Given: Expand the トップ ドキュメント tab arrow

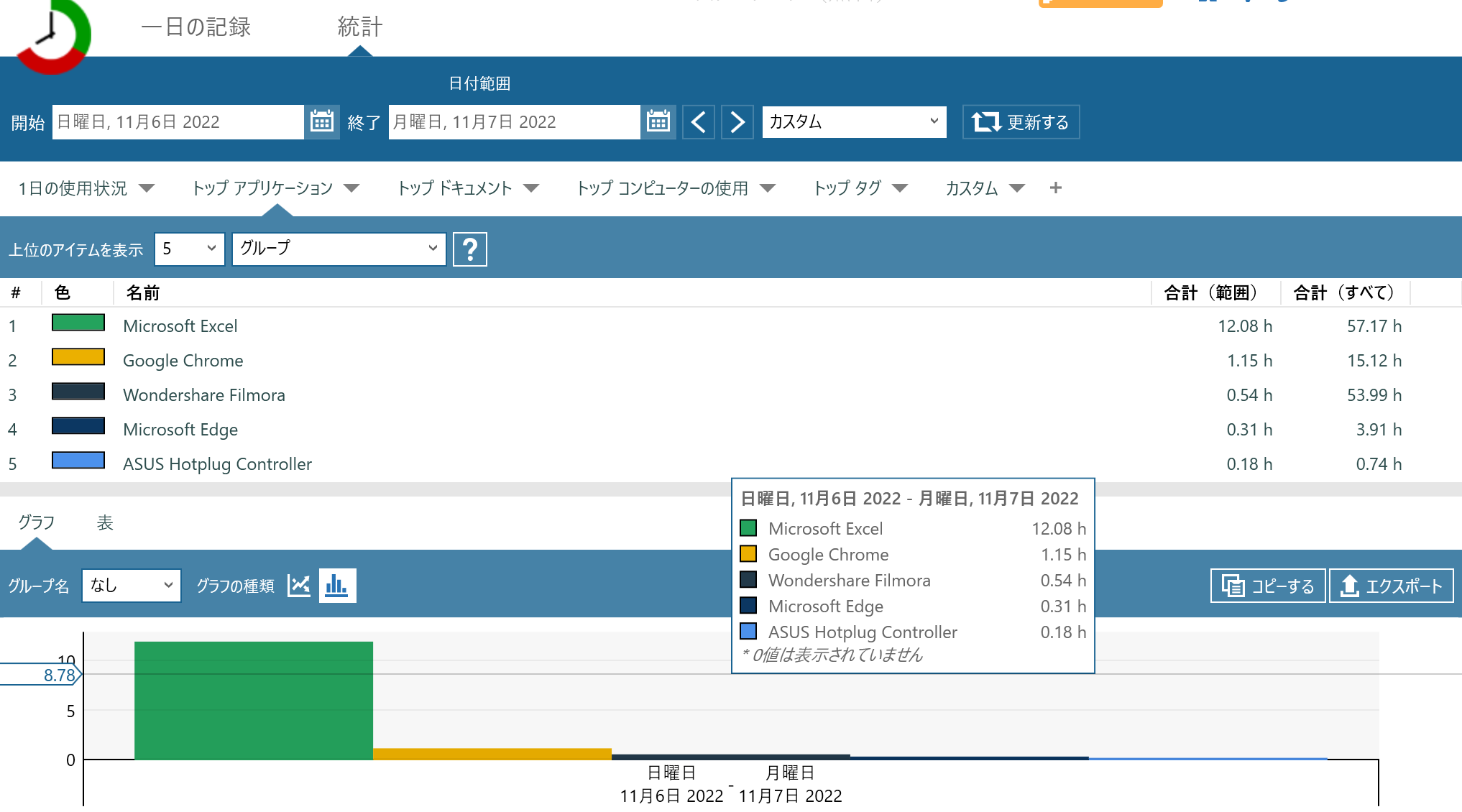Looking at the screenshot, I should (x=531, y=188).
